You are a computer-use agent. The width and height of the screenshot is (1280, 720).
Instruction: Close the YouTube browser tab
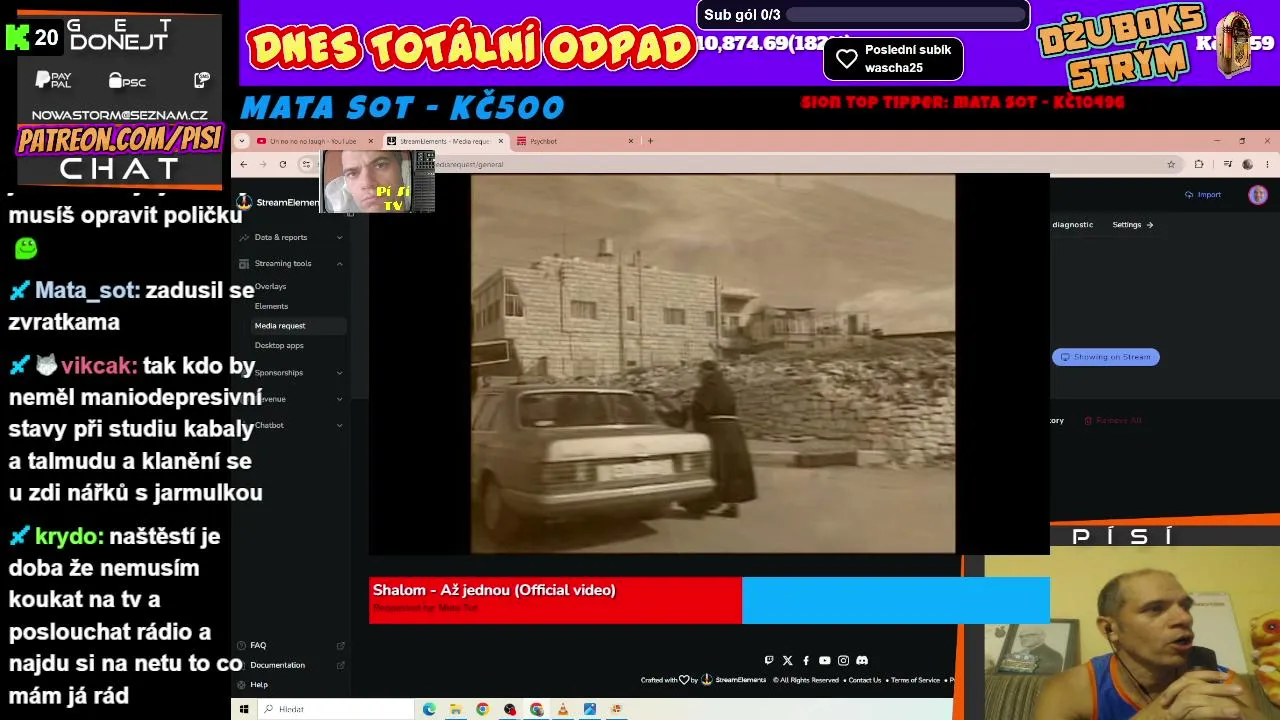pyautogui.click(x=371, y=141)
